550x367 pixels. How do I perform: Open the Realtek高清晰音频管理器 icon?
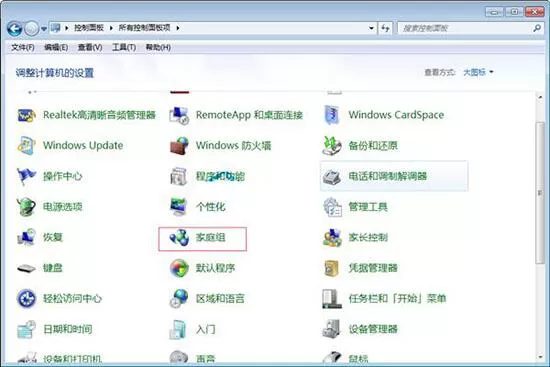pyautogui.click(x=26, y=115)
